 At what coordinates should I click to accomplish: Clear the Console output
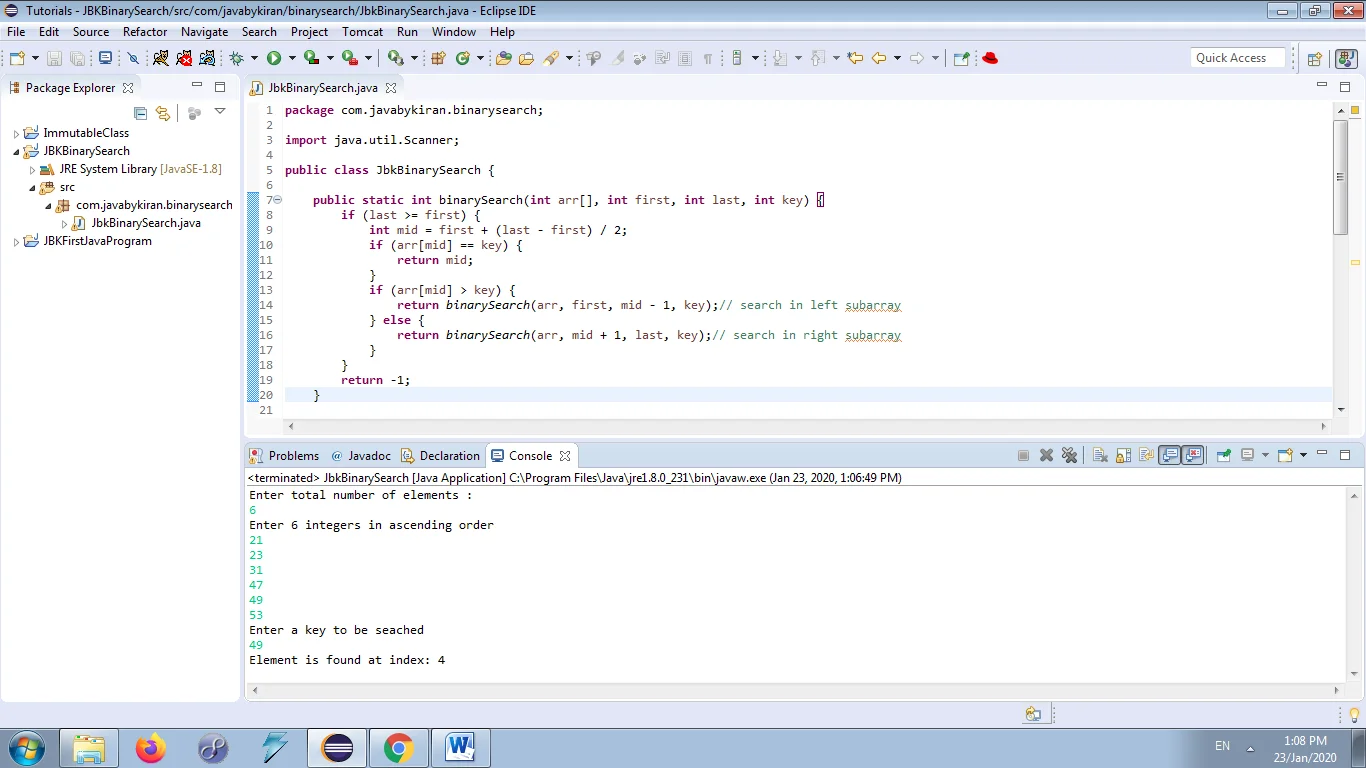(1099, 455)
